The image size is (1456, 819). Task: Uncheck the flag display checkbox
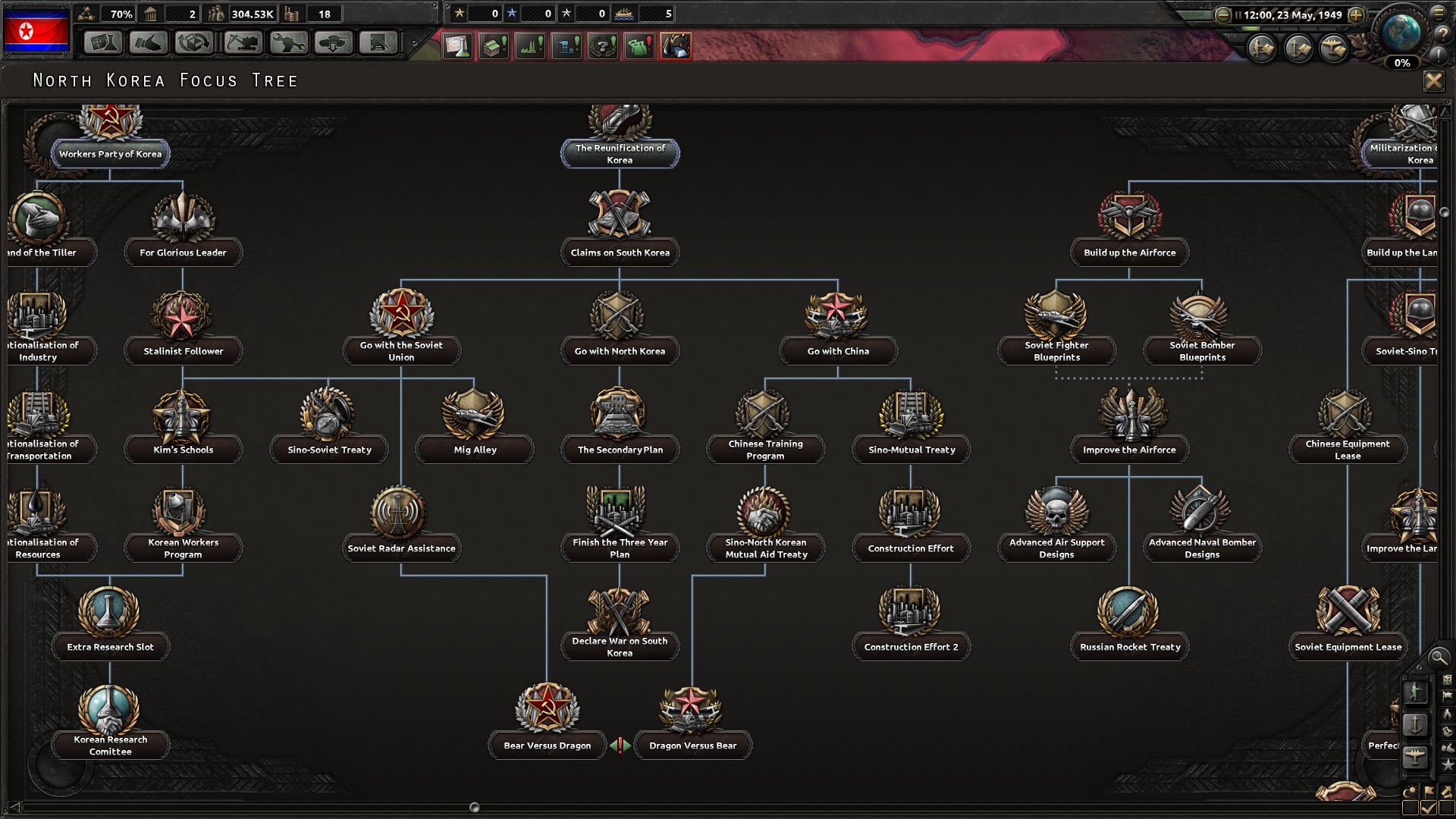1429,807
